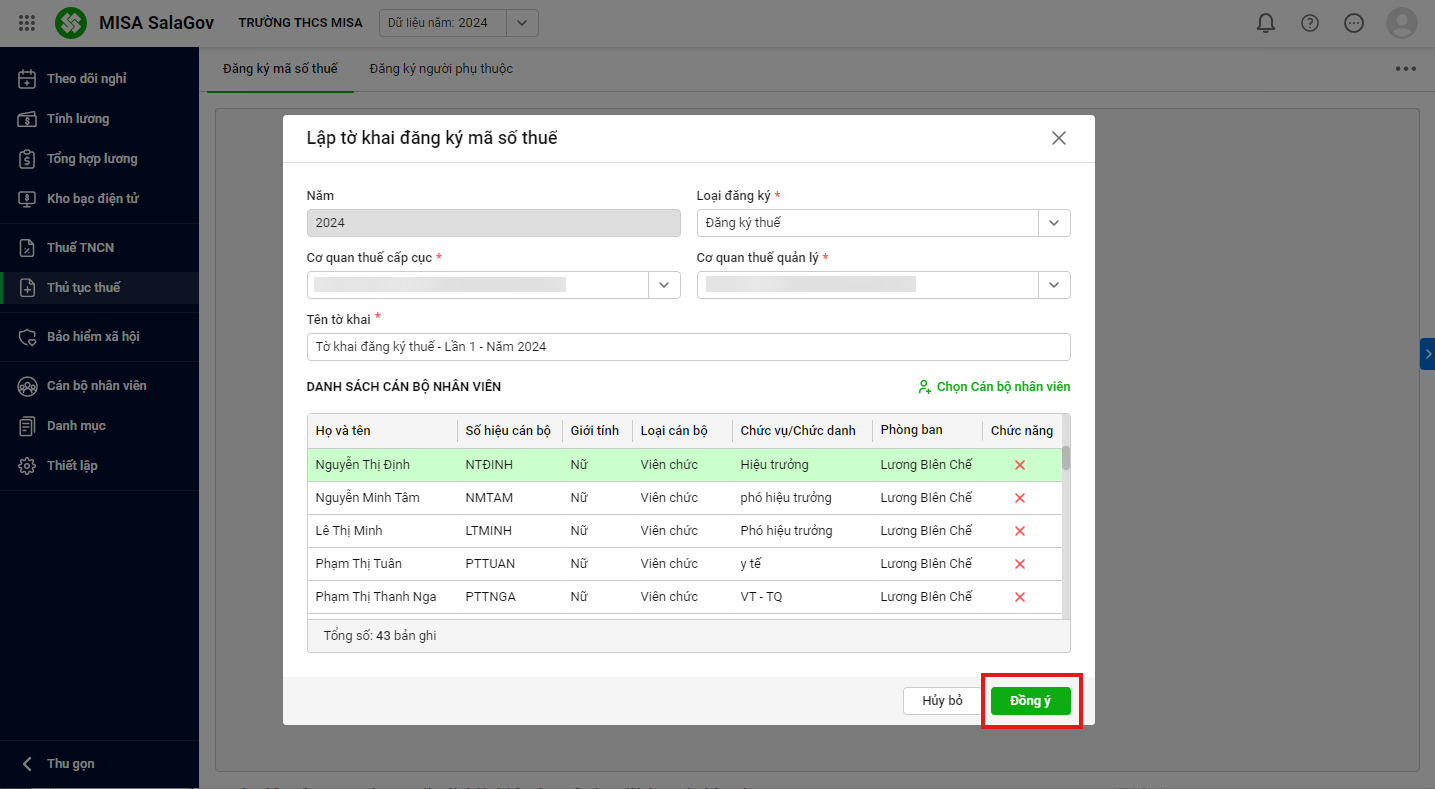Image resolution: width=1435 pixels, height=789 pixels.
Task: Open Cơ quan thuế cấp cục dropdown
Action: 664,285
